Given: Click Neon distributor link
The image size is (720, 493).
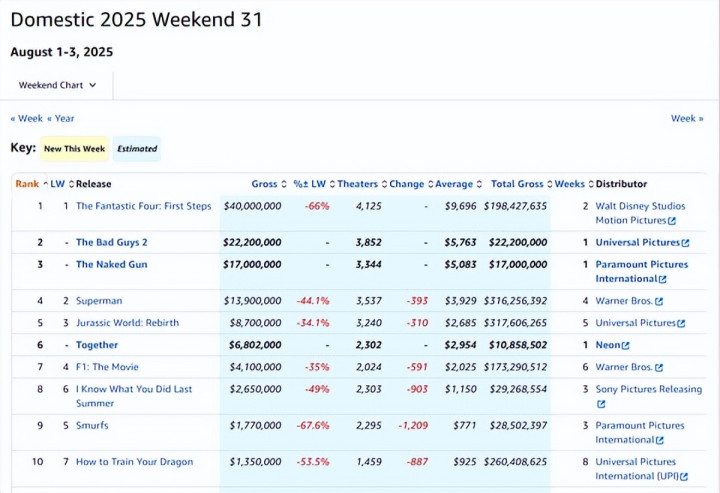Looking at the screenshot, I should click(608, 345).
